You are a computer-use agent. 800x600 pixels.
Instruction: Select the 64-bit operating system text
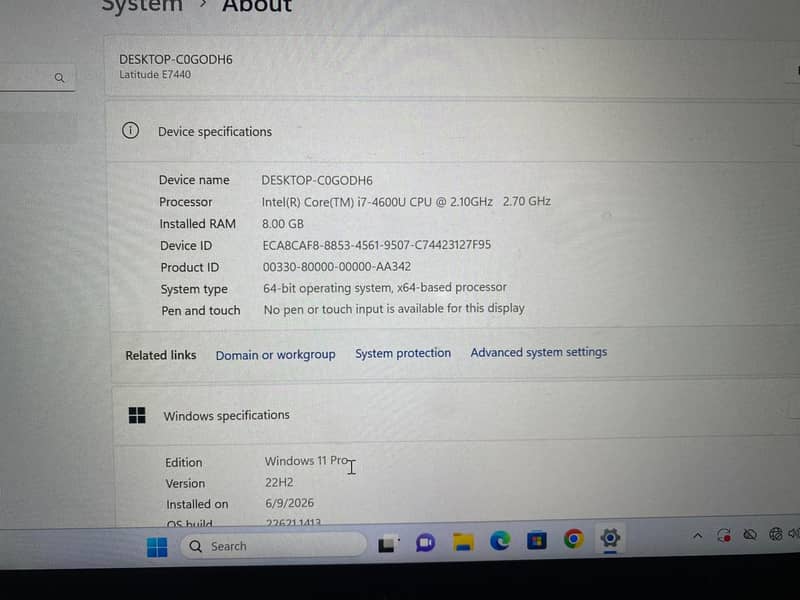click(385, 288)
